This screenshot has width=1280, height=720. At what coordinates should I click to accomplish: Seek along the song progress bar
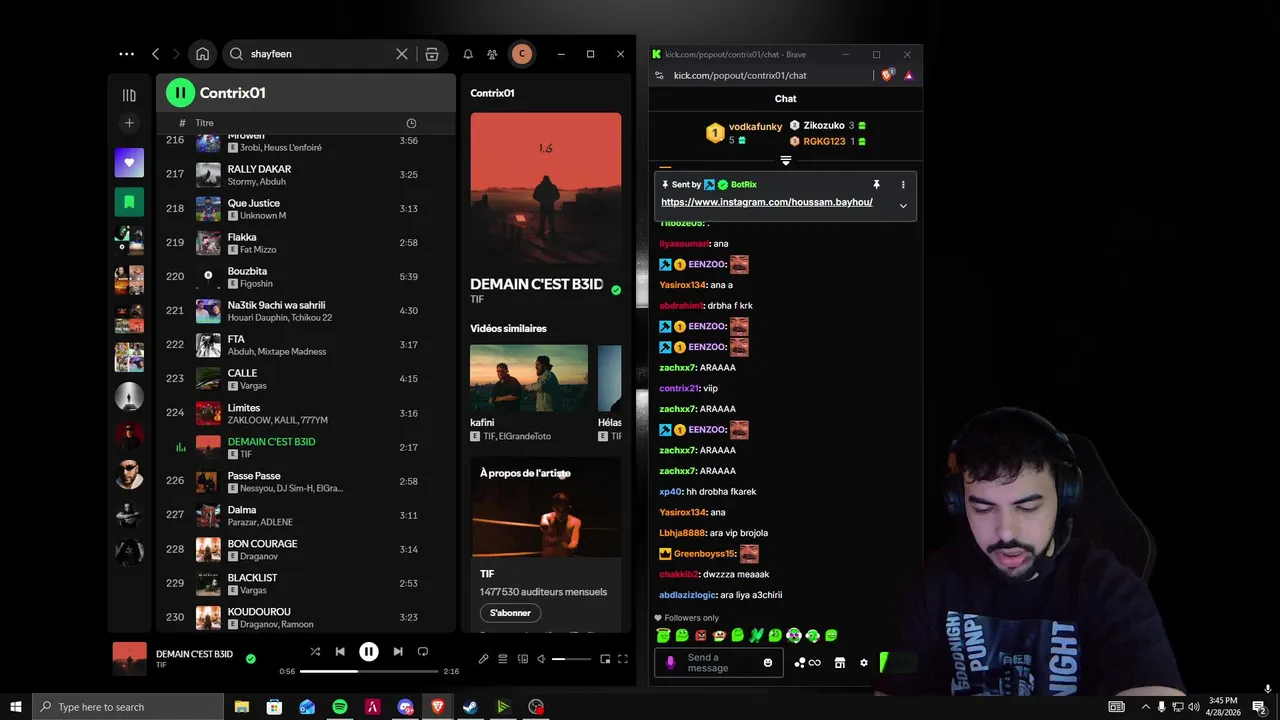[369, 671]
